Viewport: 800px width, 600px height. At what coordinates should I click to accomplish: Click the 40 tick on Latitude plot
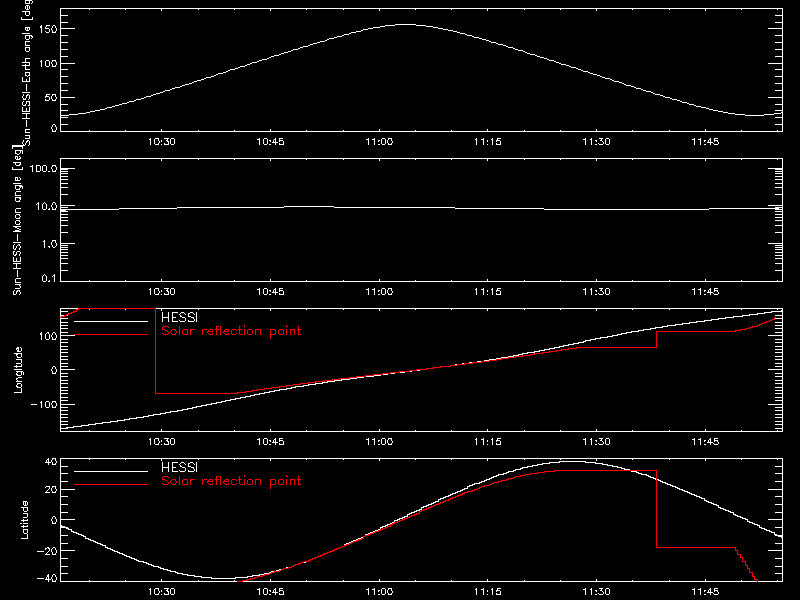click(x=51, y=462)
